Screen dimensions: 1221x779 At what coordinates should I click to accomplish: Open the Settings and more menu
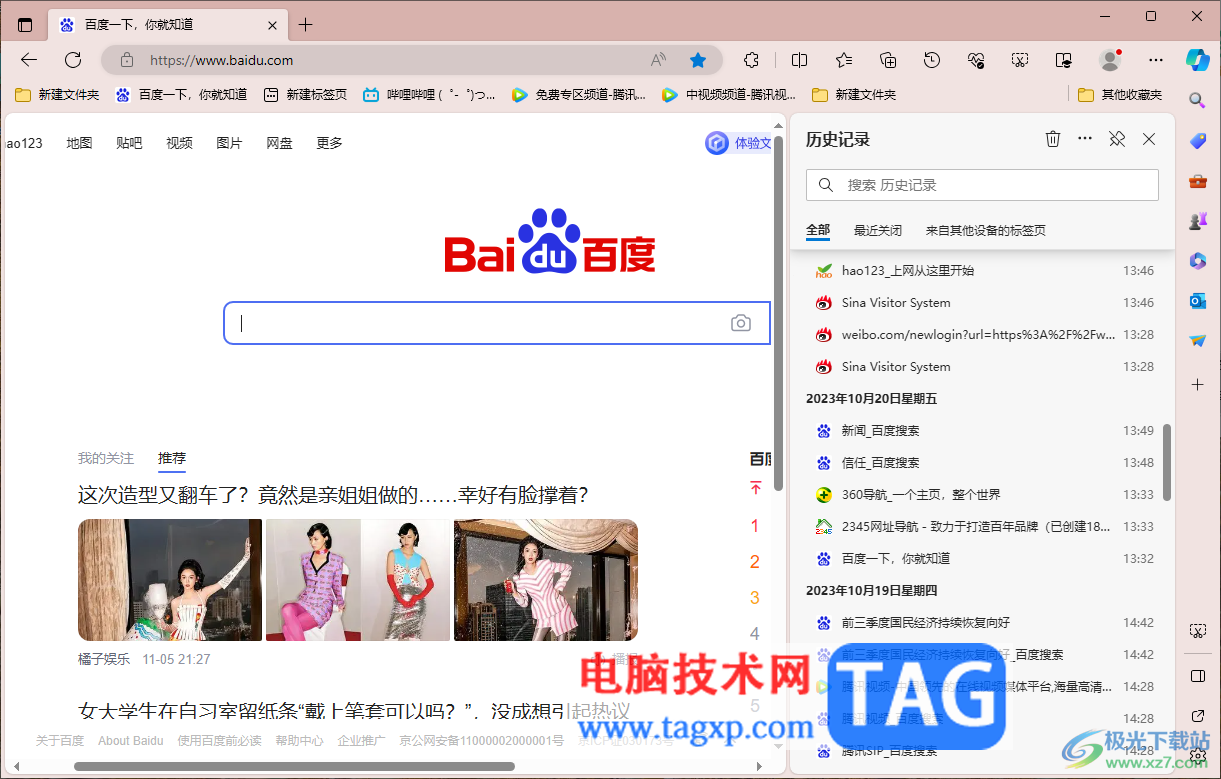pos(1155,60)
